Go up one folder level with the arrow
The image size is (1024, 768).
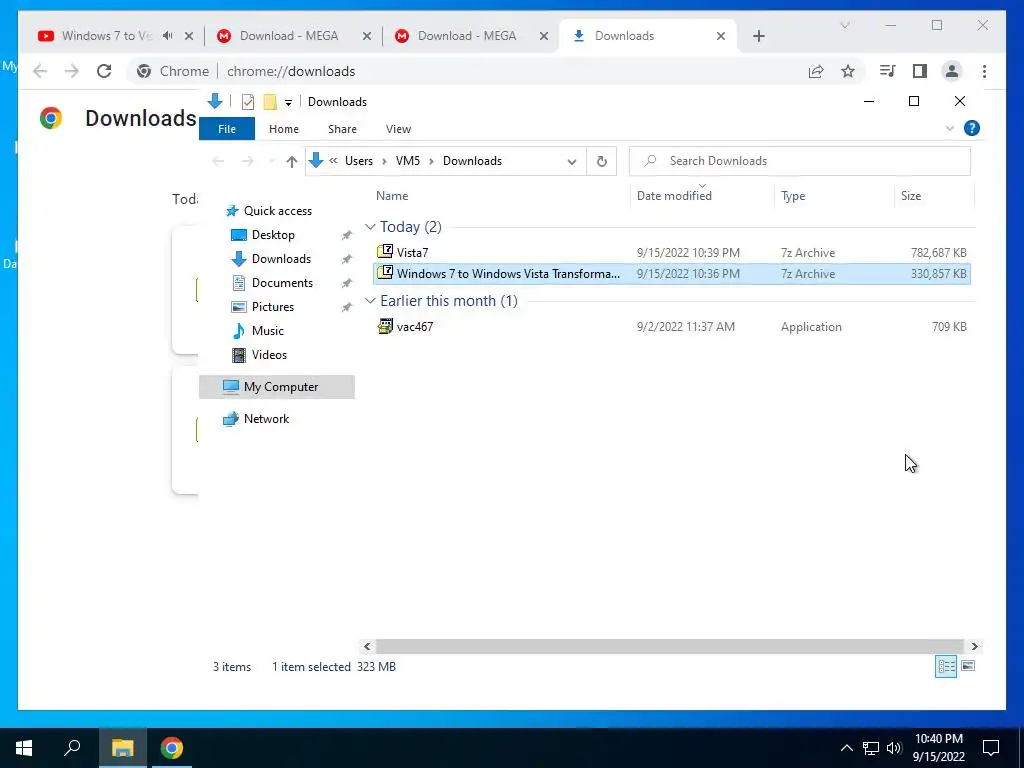coord(291,161)
